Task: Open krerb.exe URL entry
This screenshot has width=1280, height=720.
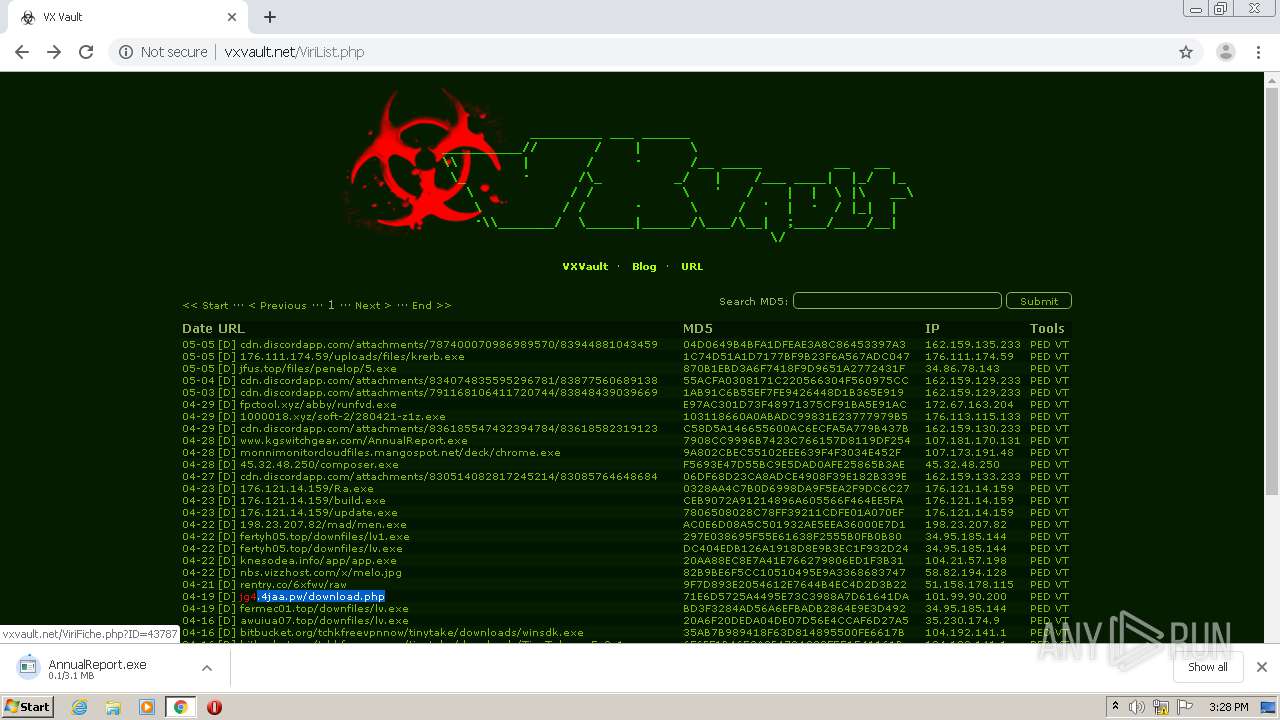Action: pos(352,357)
